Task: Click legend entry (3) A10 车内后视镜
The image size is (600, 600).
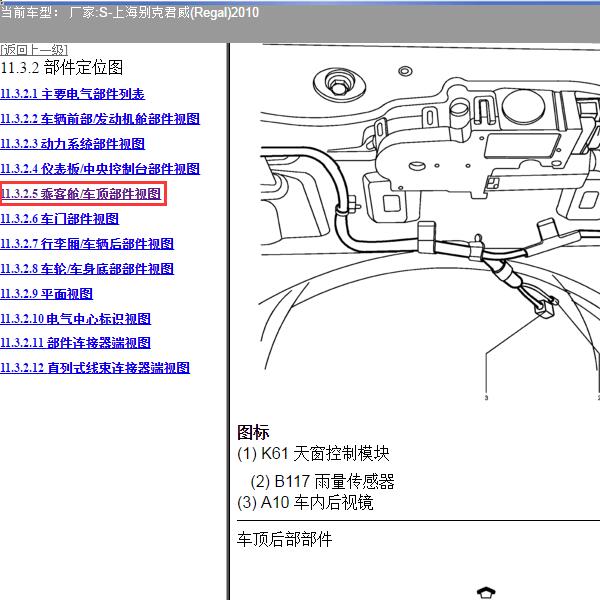Action: (x=305, y=503)
